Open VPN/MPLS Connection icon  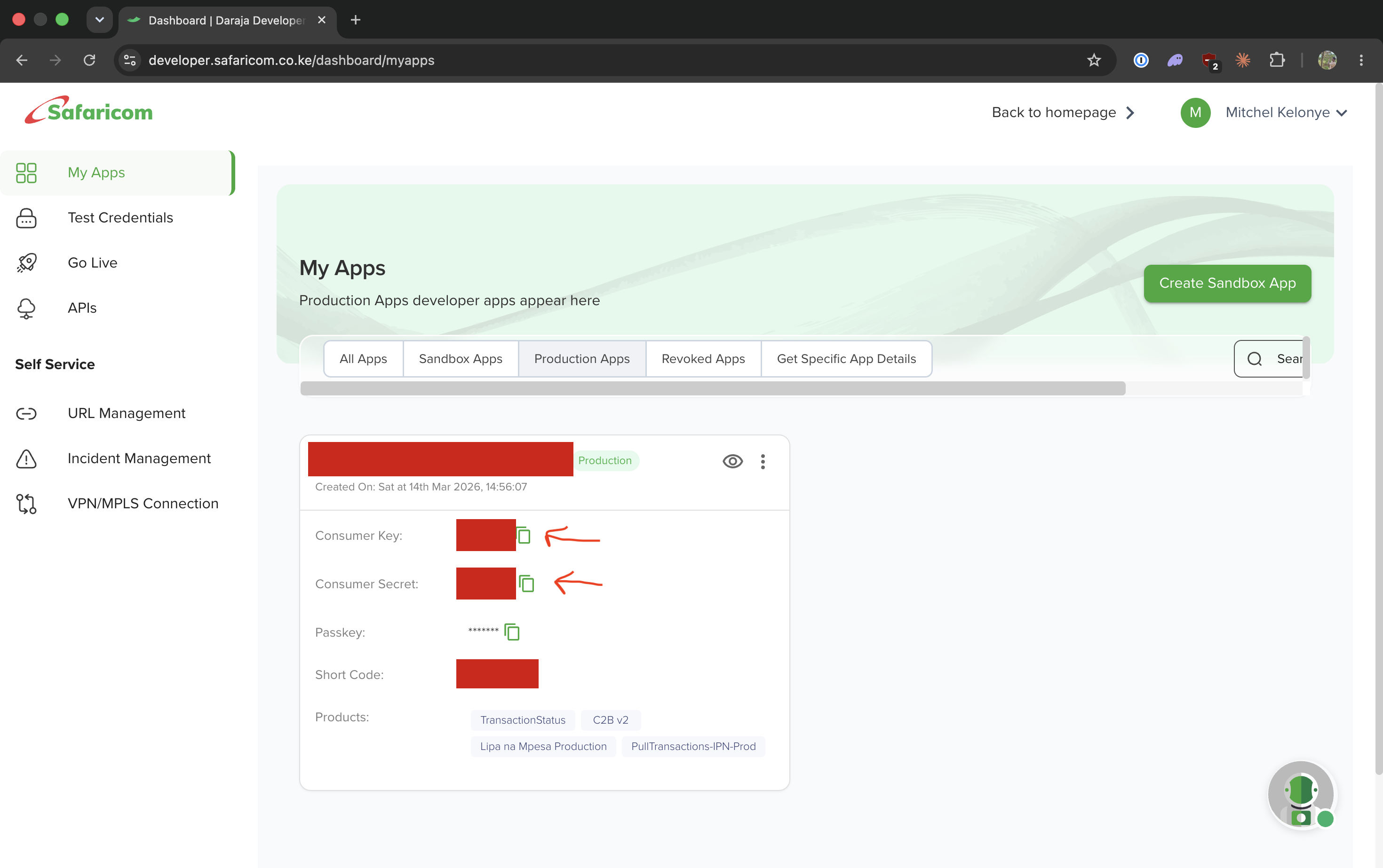(26, 504)
